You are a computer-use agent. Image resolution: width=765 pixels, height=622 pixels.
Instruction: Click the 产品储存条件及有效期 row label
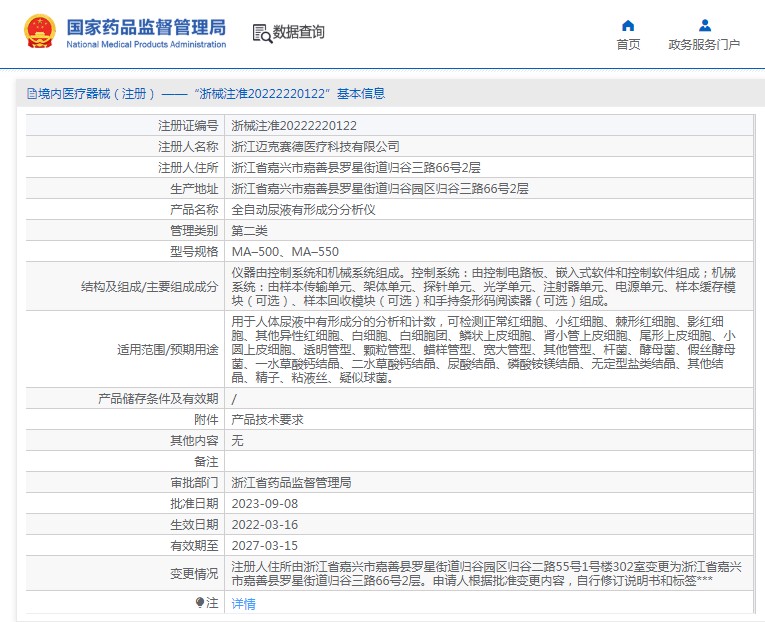158,399
